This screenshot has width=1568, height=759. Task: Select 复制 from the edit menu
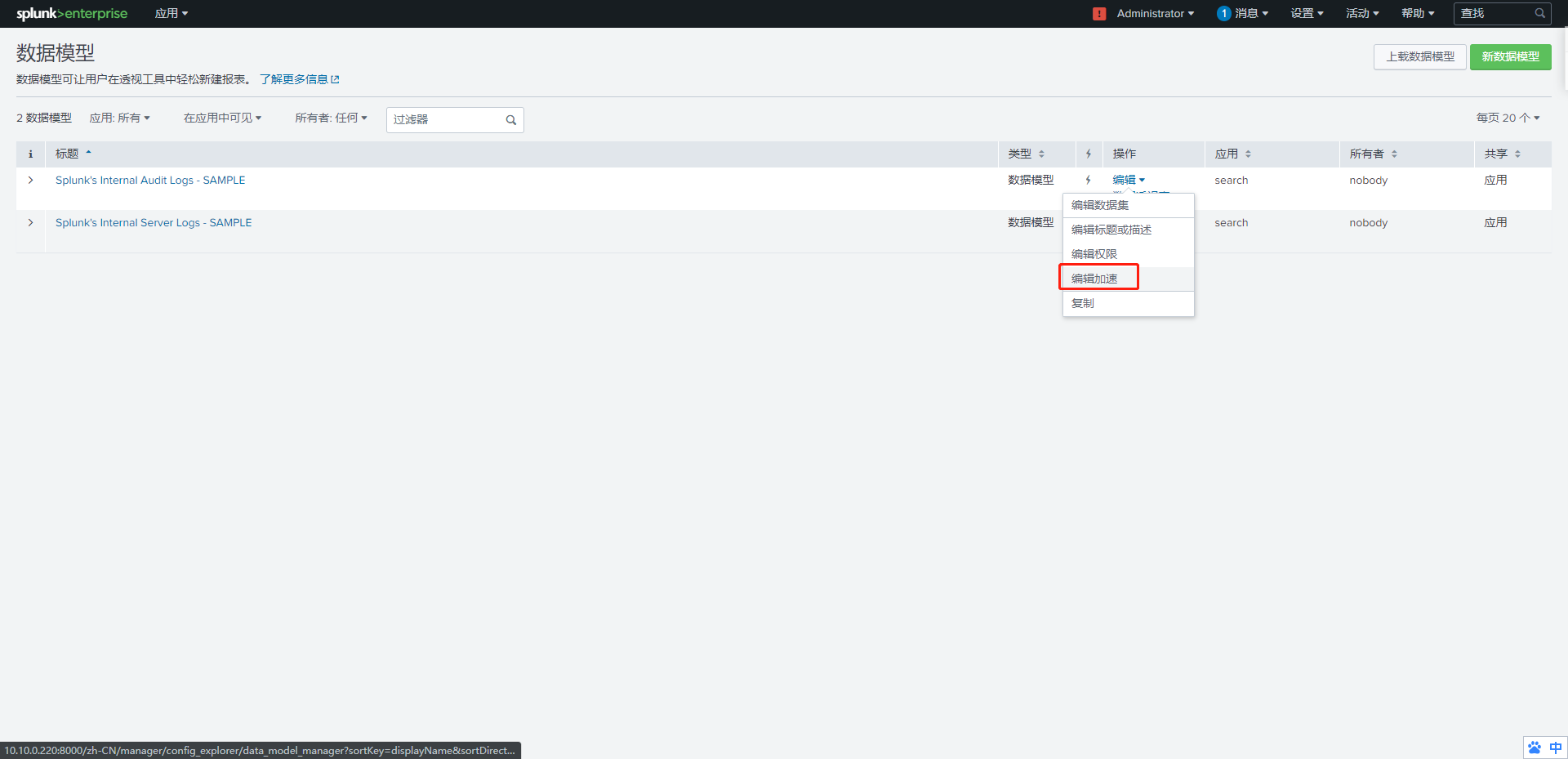tap(1083, 303)
